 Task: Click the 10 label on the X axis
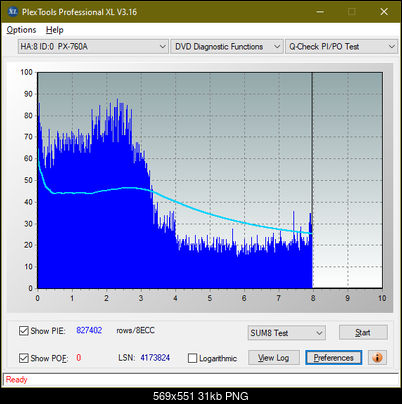point(382,298)
